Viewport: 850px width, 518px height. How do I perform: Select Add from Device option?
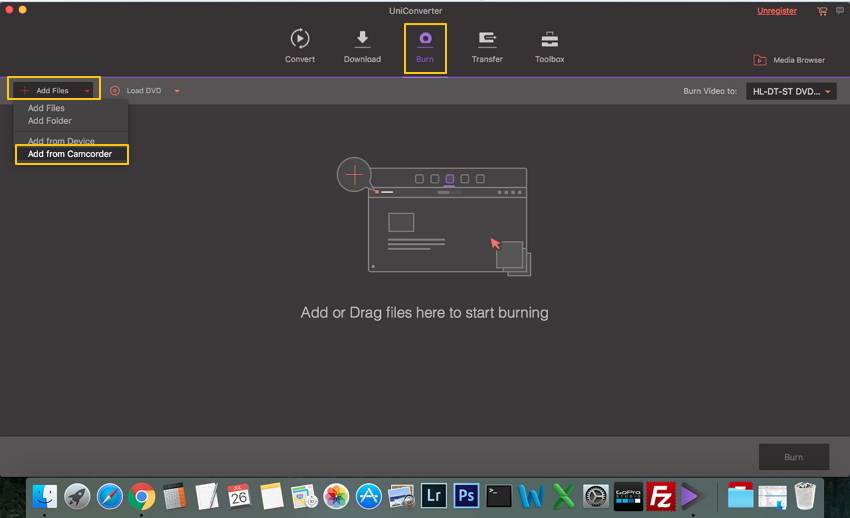pyautogui.click(x=61, y=140)
